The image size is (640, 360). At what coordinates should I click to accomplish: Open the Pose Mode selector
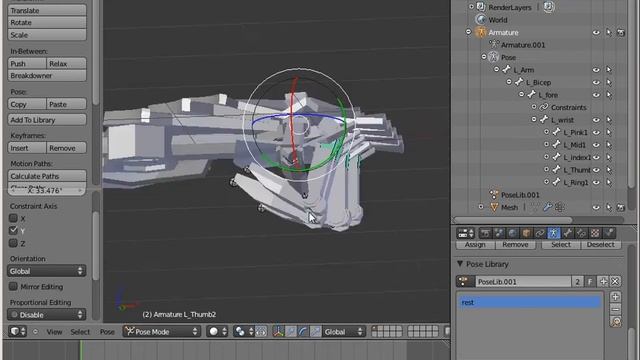(162, 331)
